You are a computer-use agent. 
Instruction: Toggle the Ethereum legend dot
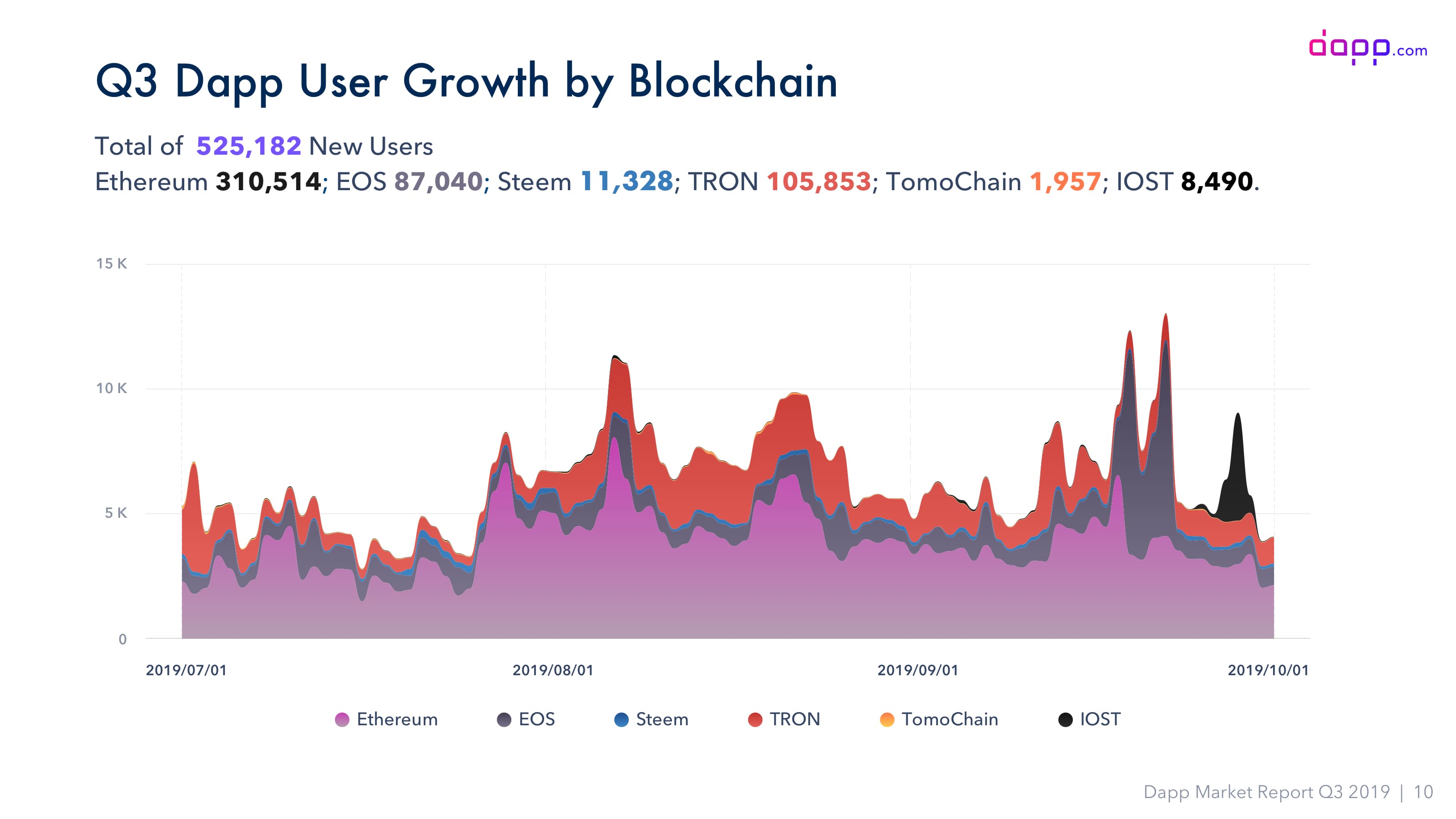click(342, 719)
